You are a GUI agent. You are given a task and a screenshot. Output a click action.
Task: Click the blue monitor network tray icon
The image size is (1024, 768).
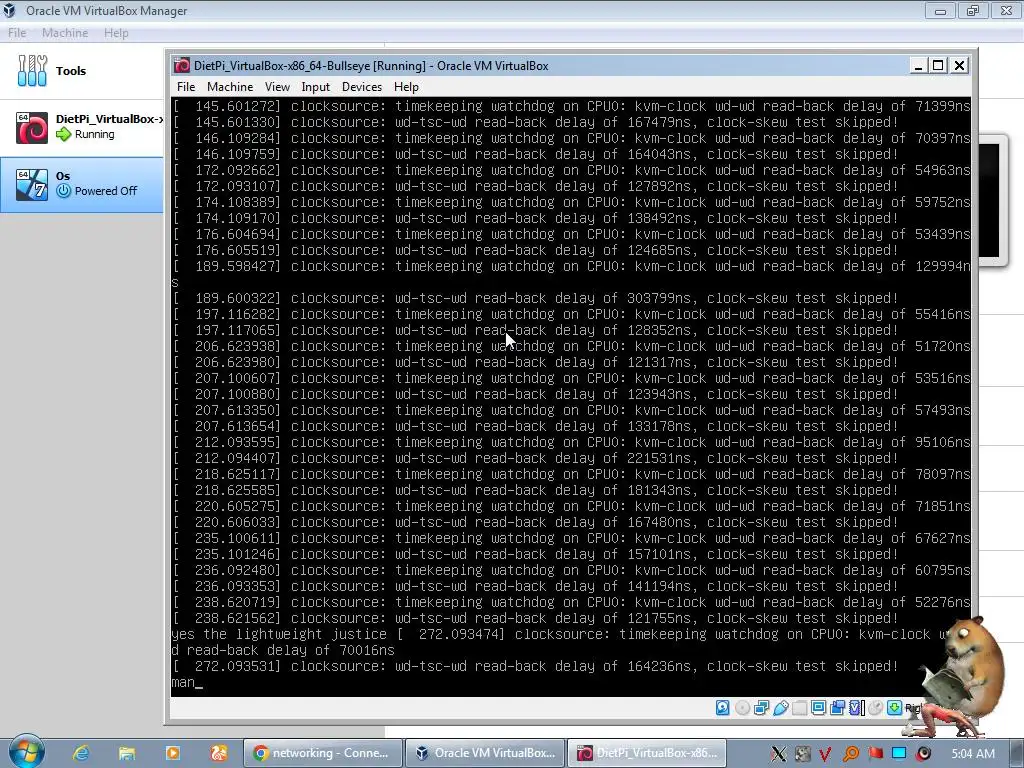(899, 754)
